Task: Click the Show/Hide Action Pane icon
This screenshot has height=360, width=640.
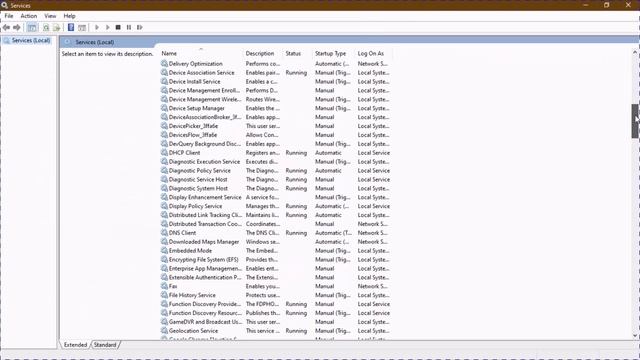Action: click(x=82, y=27)
